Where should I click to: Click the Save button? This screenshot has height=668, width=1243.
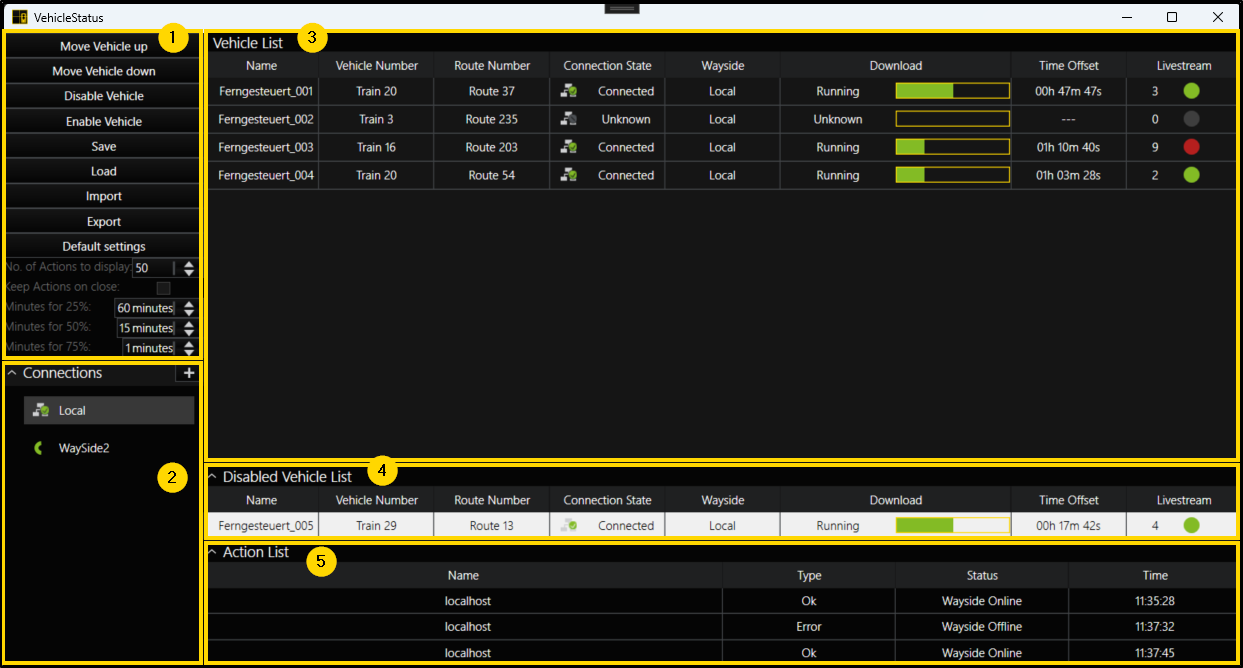pyautogui.click(x=103, y=145)
